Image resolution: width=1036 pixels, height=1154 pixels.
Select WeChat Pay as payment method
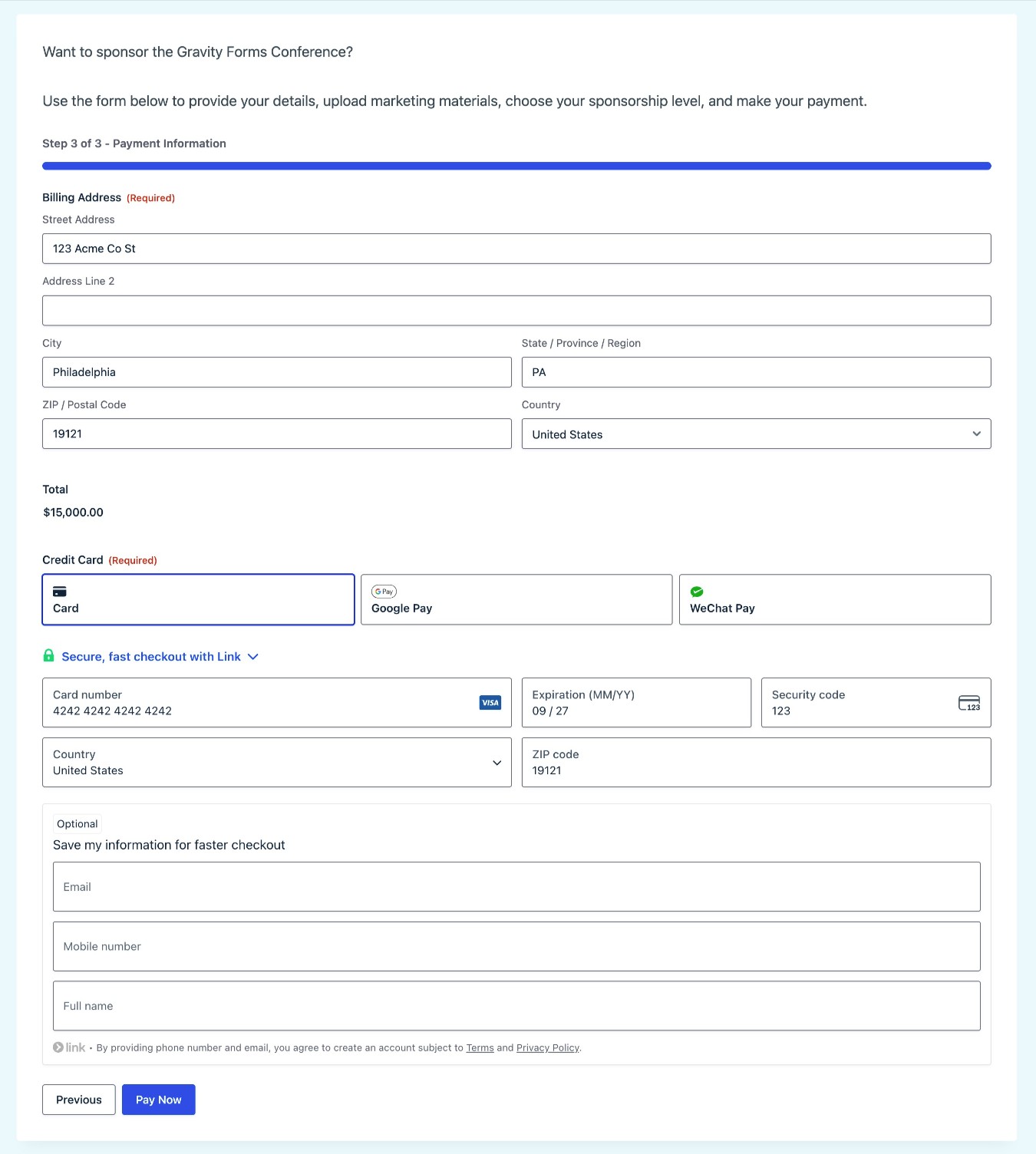click(x=835, y=599)
